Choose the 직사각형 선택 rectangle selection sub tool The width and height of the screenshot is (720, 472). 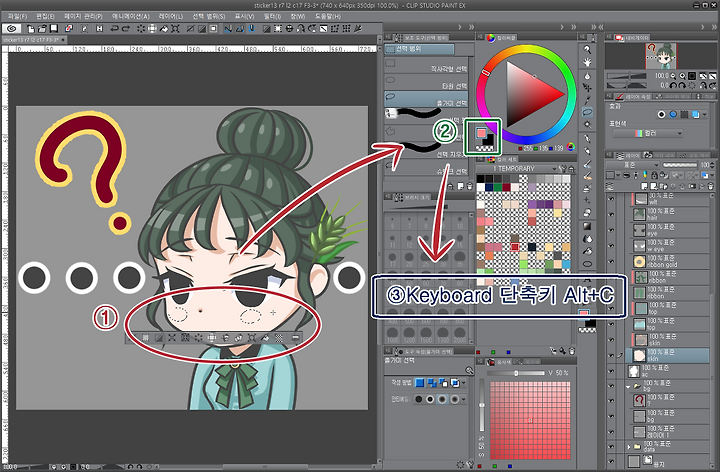tap(426, 65)
